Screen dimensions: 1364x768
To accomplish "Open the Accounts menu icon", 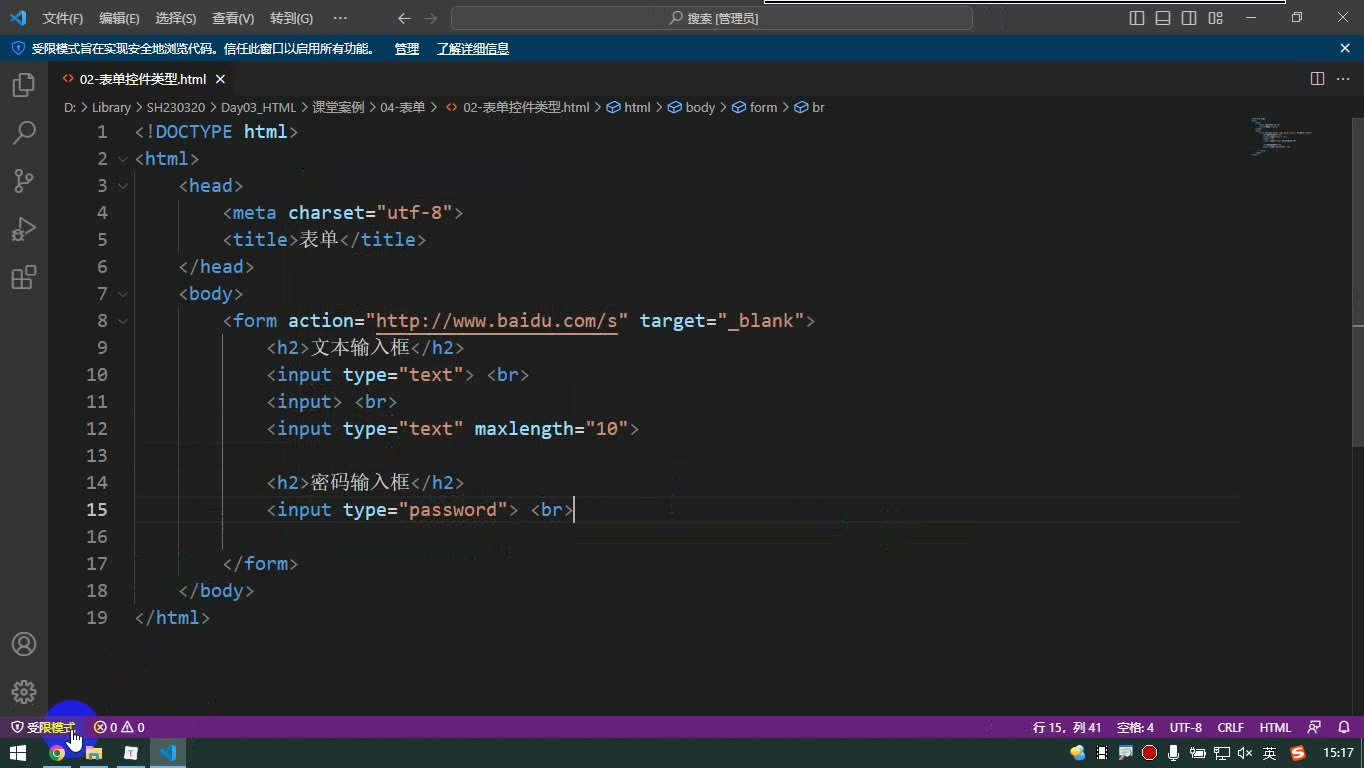I will coord(24,644).
